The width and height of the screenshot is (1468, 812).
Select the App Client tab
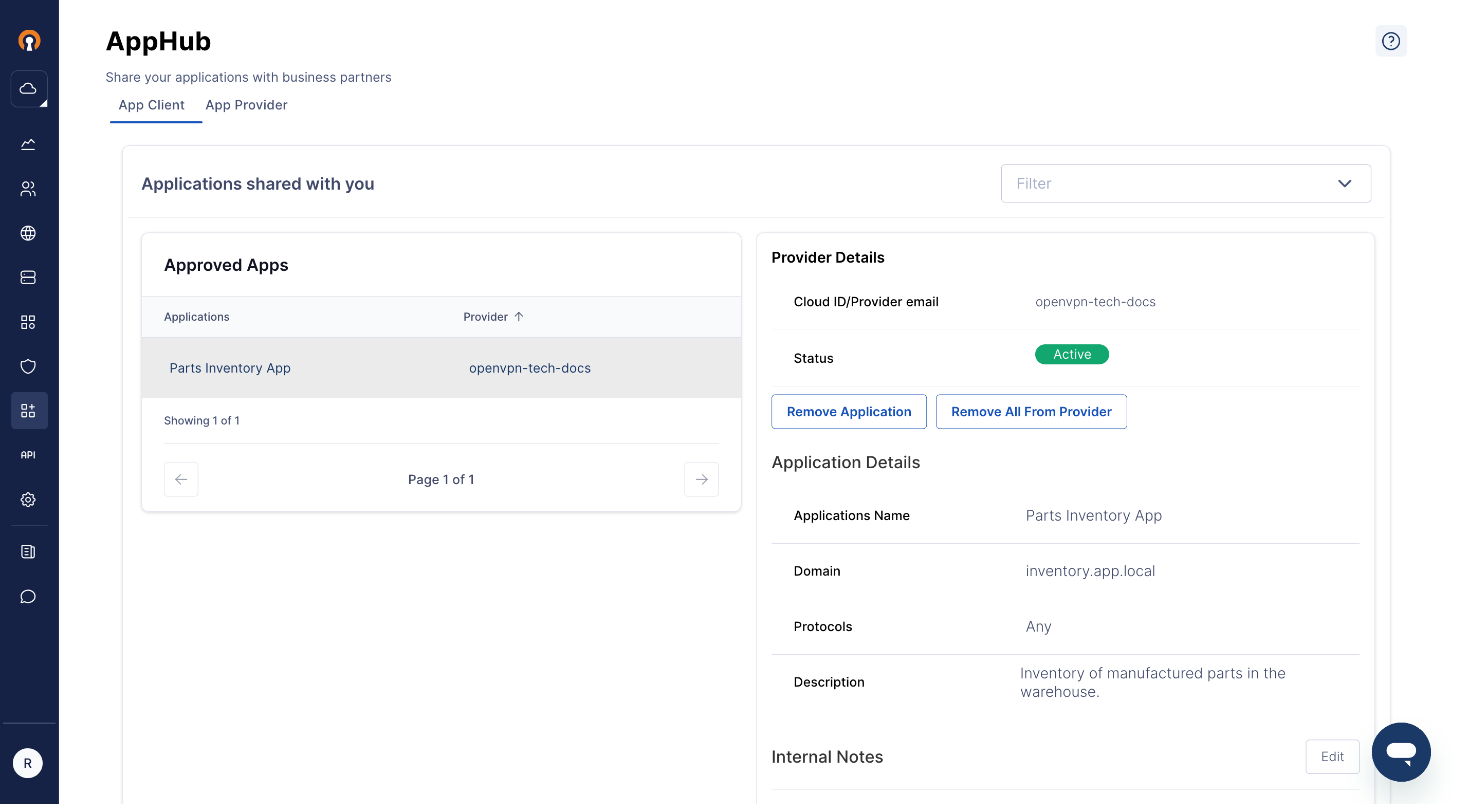point(151,105)
